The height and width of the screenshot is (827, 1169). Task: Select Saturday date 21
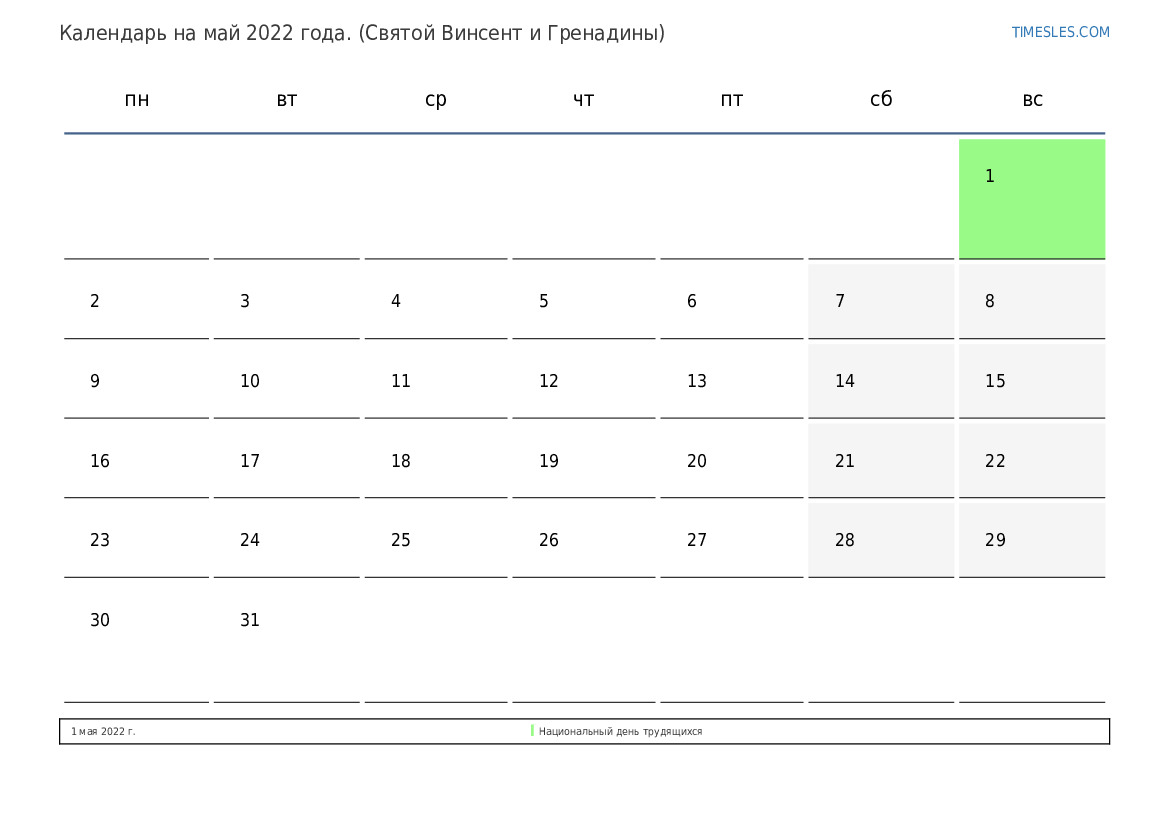tap(880, 460)
